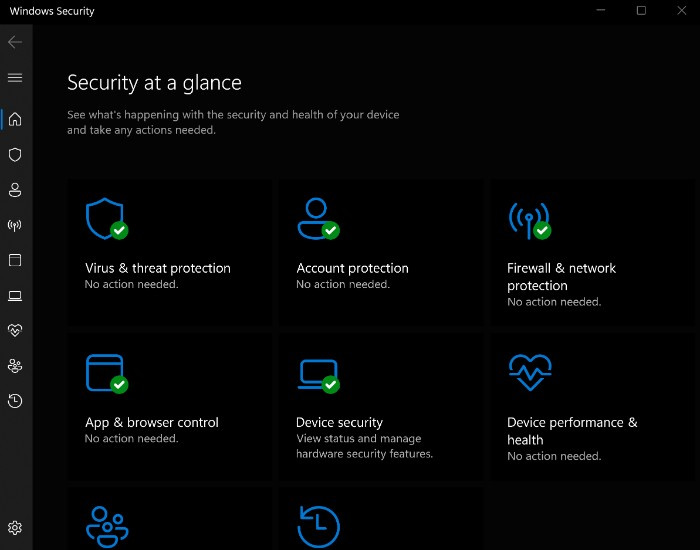Image resolution: width=700 pixels, height=550 pixels.
Task: Close the Windows Security window
Action: 681,10
